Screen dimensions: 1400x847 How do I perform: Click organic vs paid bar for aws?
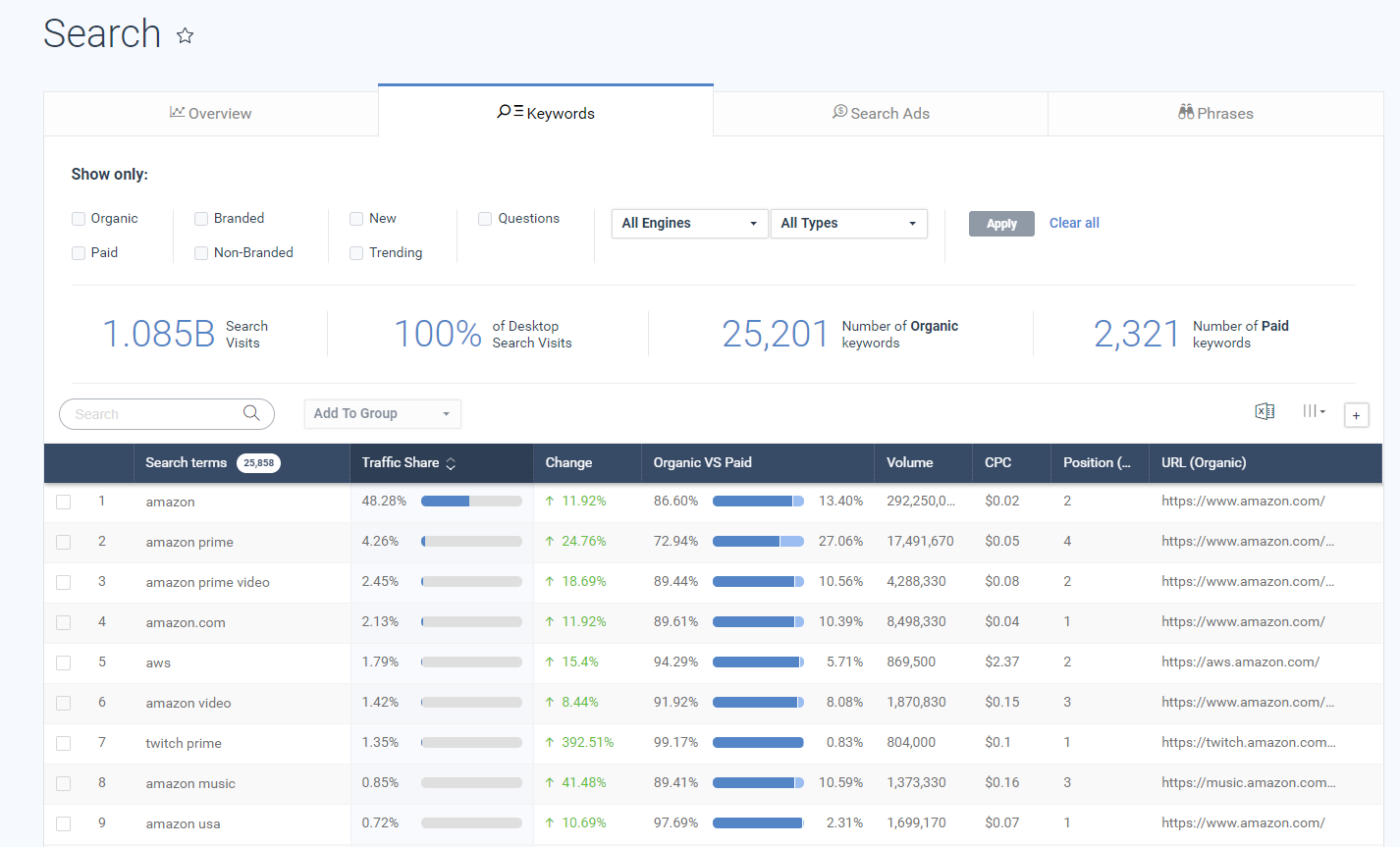pos(758,662)
